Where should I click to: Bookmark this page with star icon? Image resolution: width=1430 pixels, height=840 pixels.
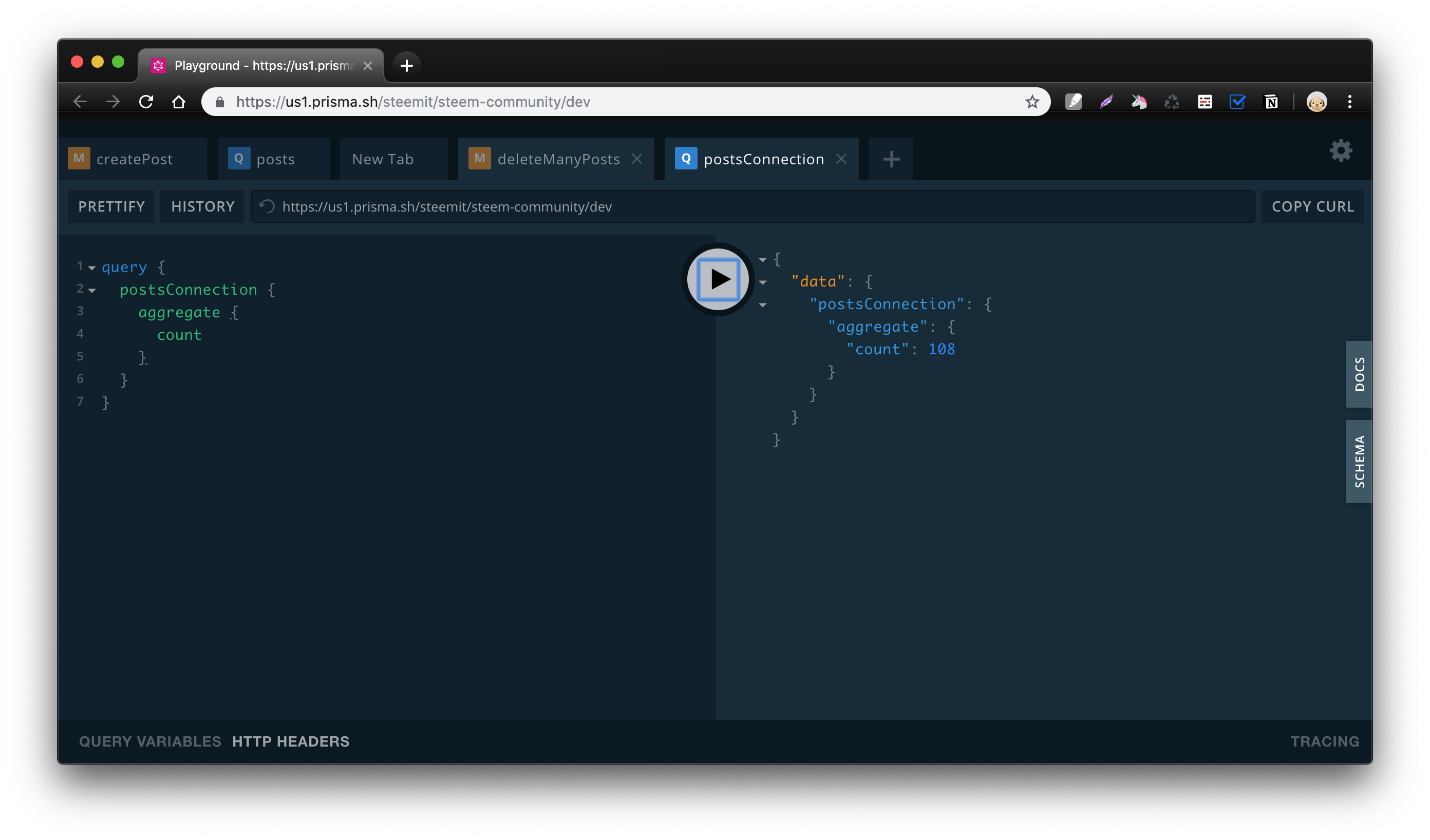coord(1032,102)
